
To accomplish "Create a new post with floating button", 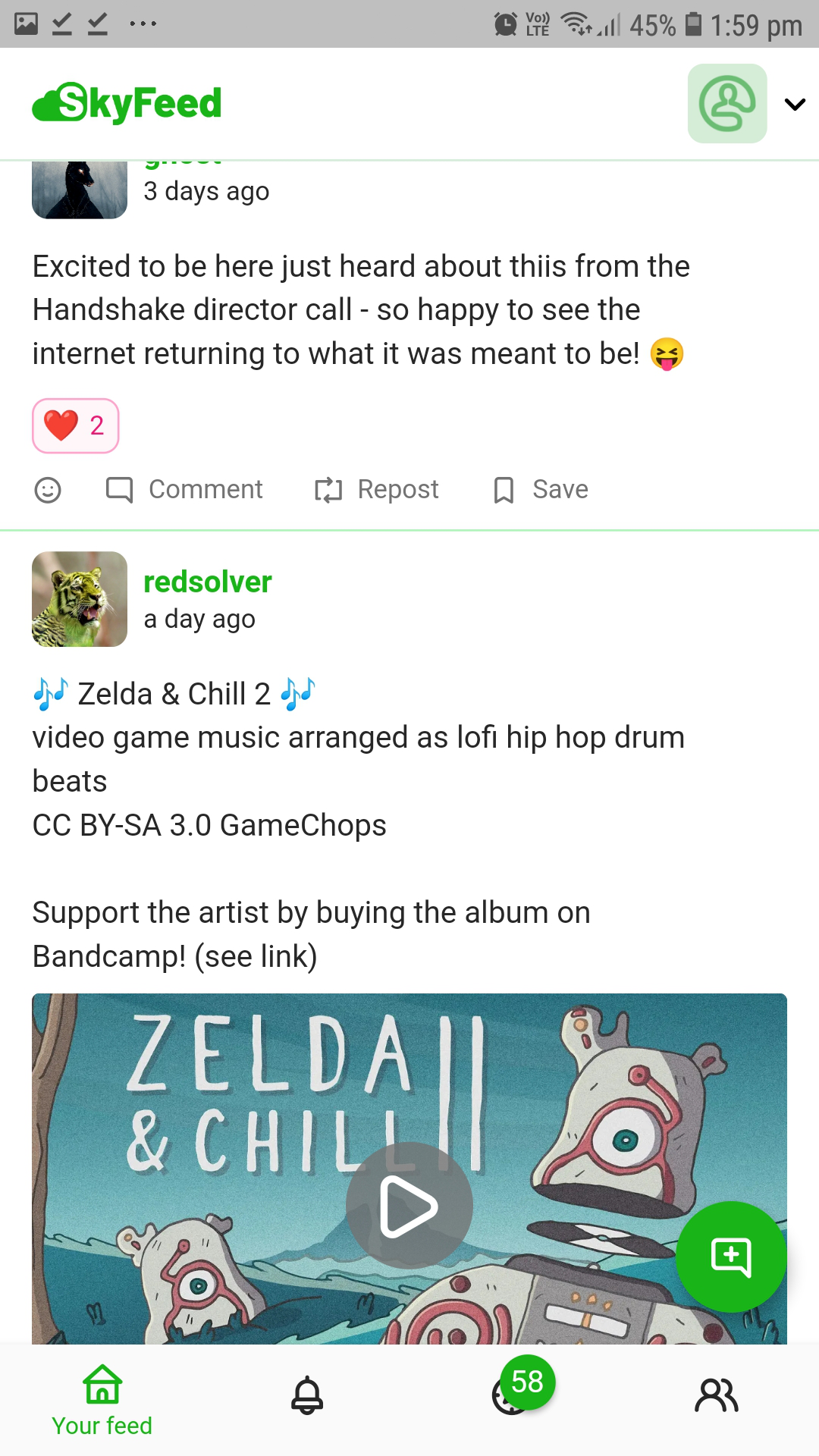I will (731, 1257).
